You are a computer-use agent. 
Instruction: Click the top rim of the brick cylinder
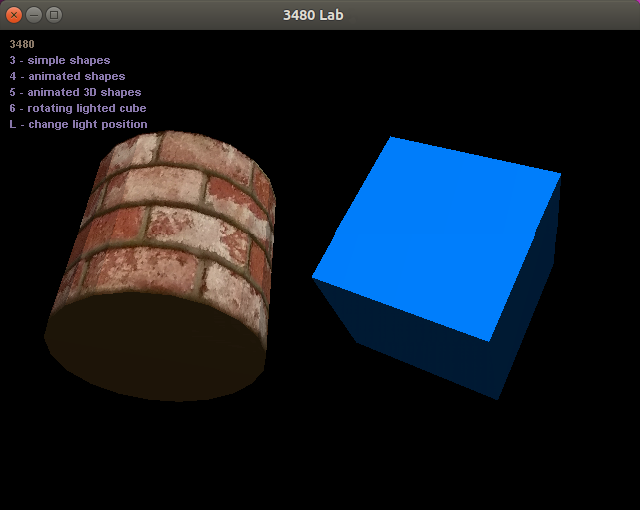(x=190, y=140)
